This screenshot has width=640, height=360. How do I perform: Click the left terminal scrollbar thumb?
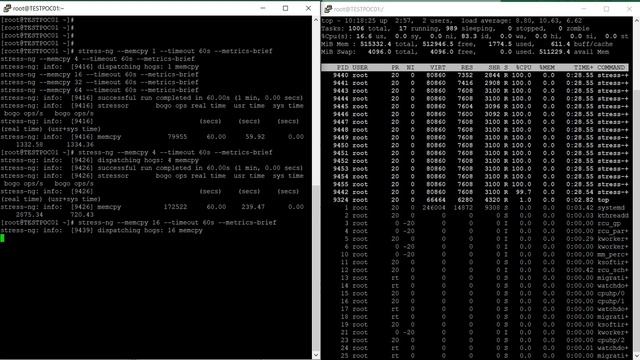coord(316,267)
